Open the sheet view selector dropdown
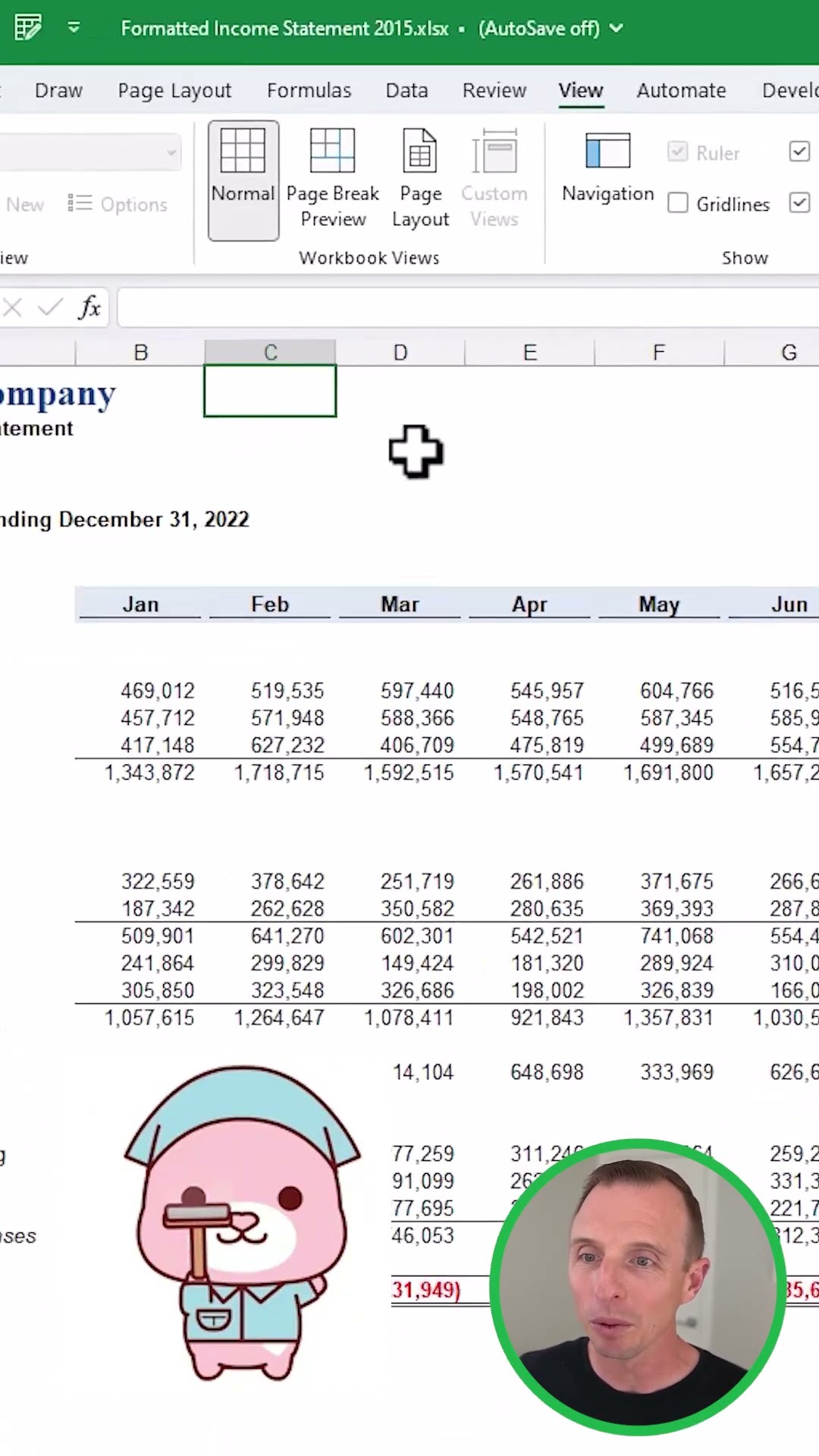 click(x=172, y=152)
